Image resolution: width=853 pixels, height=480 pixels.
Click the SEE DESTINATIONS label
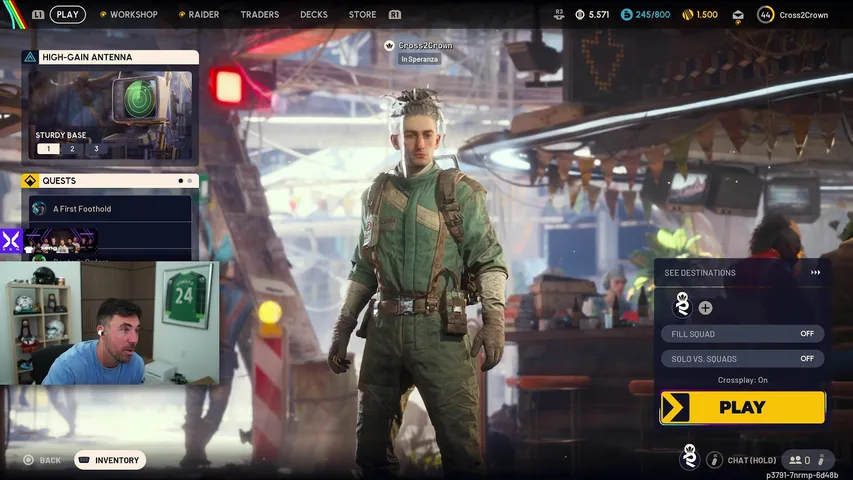[x=700, y=273]
